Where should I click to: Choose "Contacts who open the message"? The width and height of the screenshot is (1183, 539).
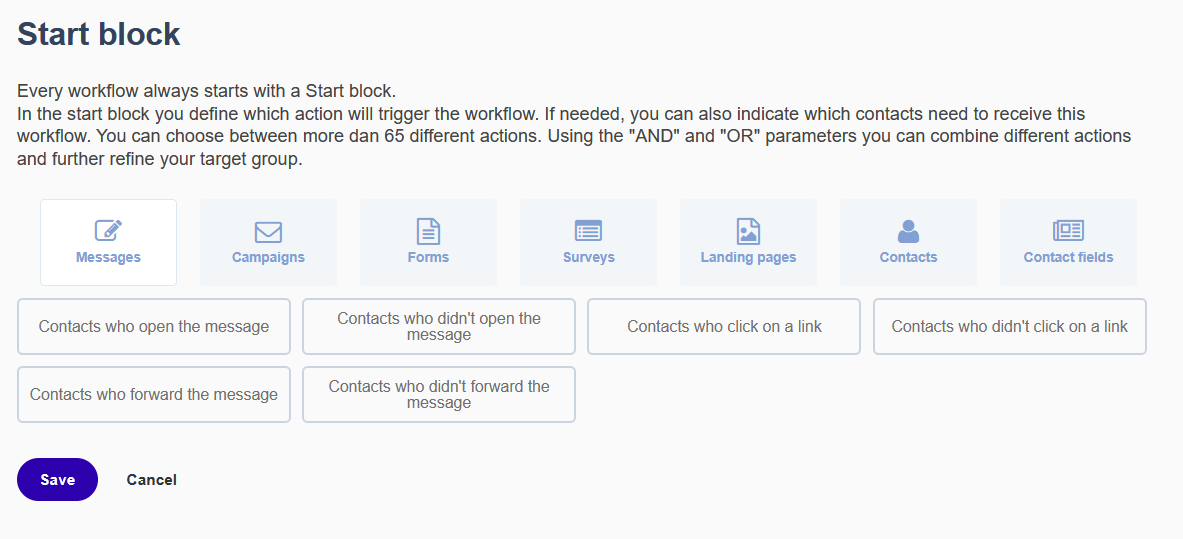coord(154,327)
